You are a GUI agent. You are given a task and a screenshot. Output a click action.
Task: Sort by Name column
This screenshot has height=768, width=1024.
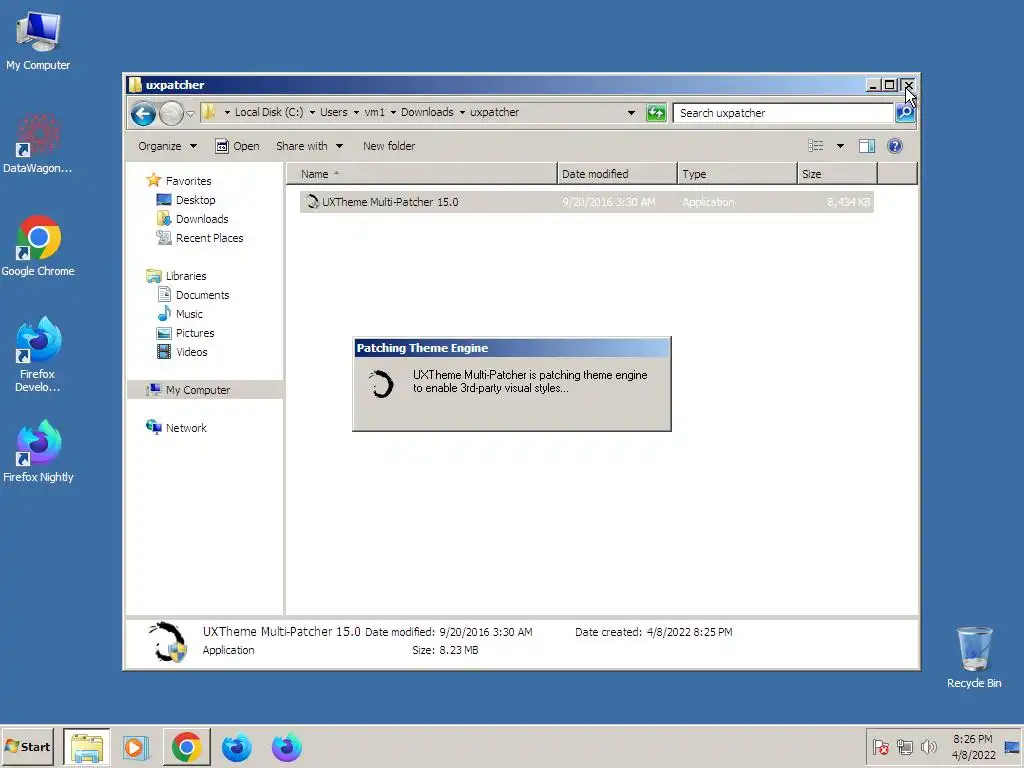pos(422,174)
